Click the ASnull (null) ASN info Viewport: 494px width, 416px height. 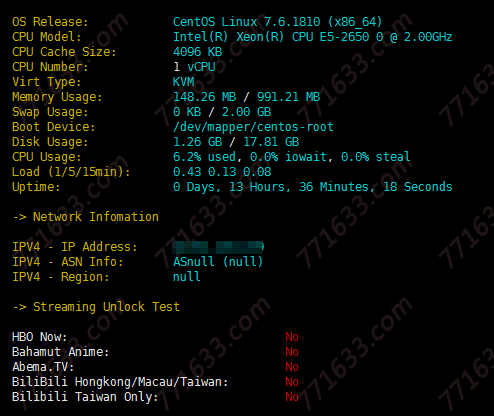pyautogui.click(x=218, y=262)
